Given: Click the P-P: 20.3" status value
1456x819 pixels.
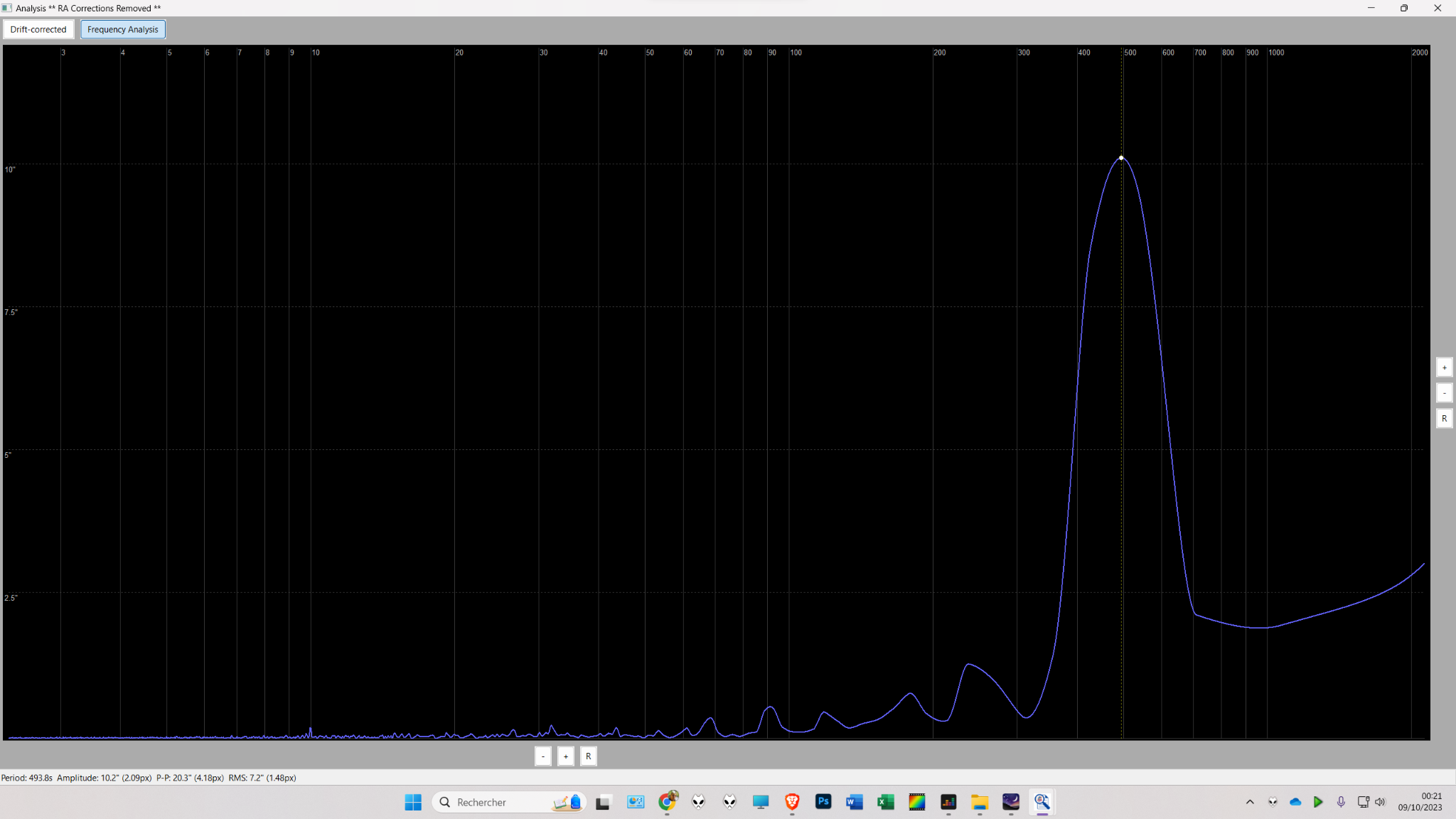Looking at the screenshot, I should [190, 778].
